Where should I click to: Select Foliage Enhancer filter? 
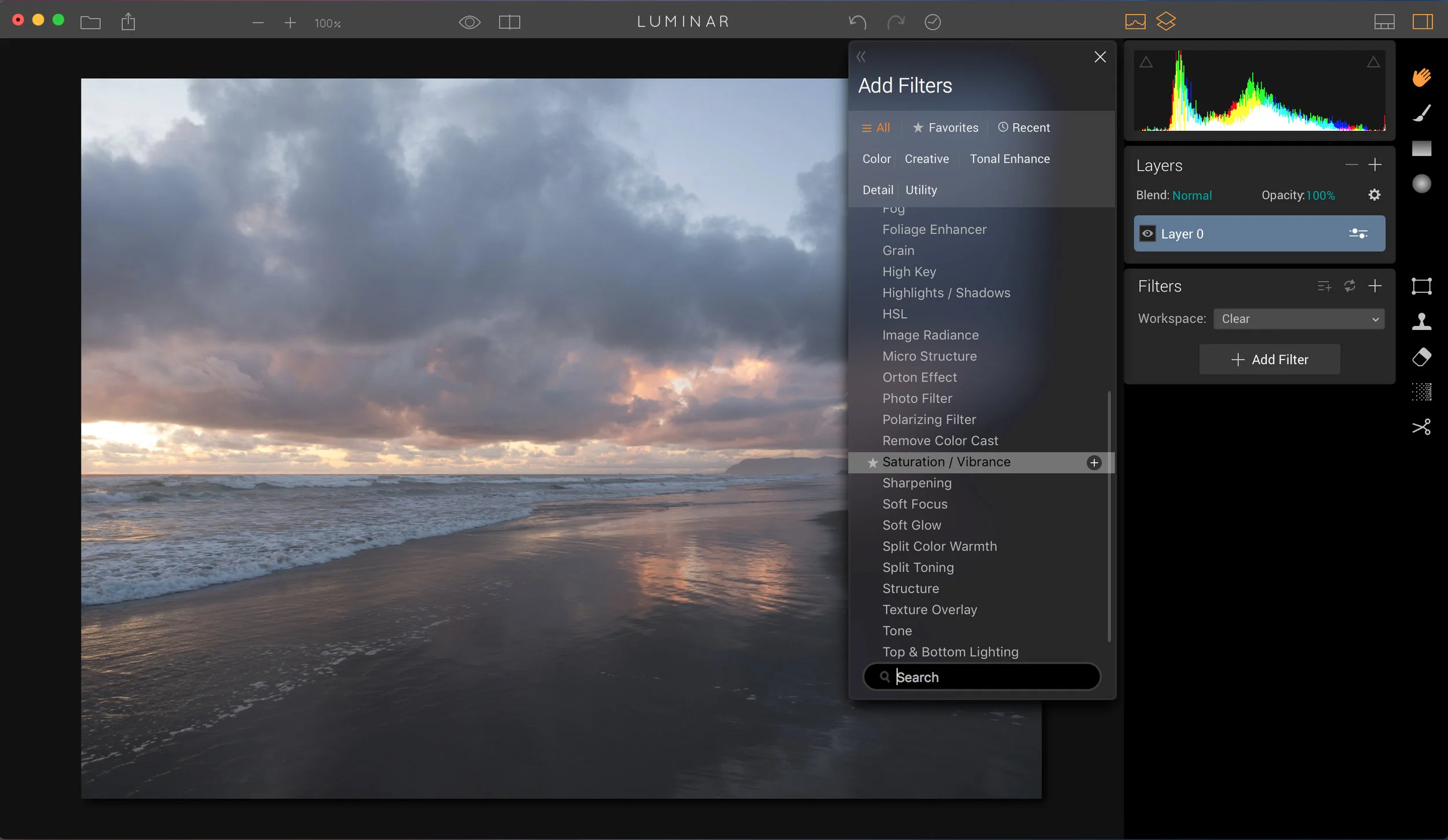(934, 229)
